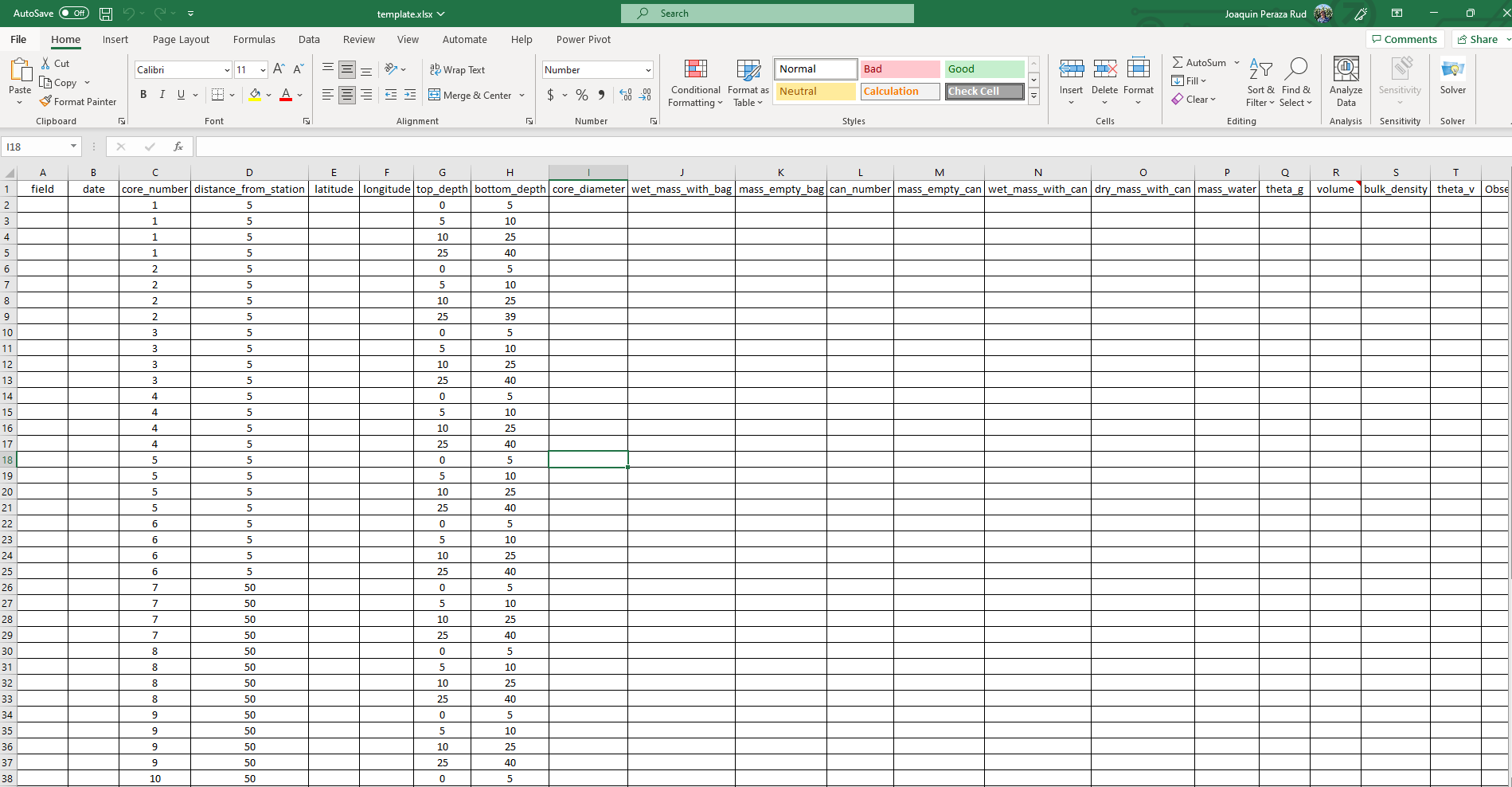Open the Sort & Filter tool
Screen dimensions: 1512x787
point(1260,83)
